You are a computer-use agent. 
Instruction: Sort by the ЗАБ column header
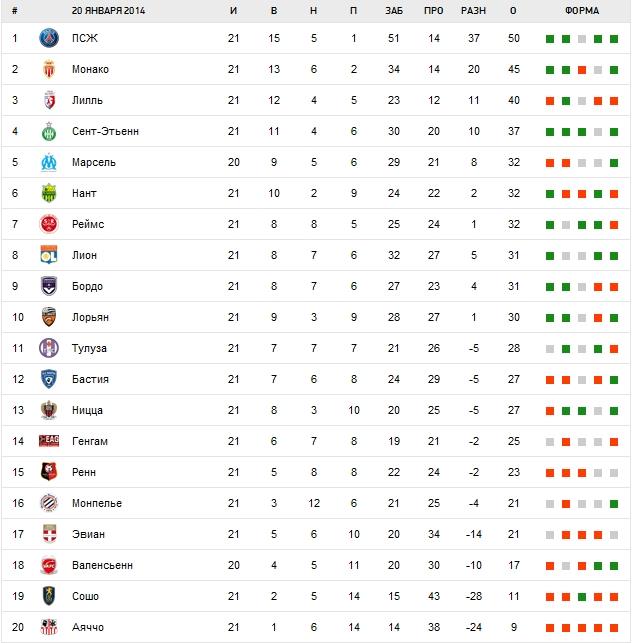(394, 11)
